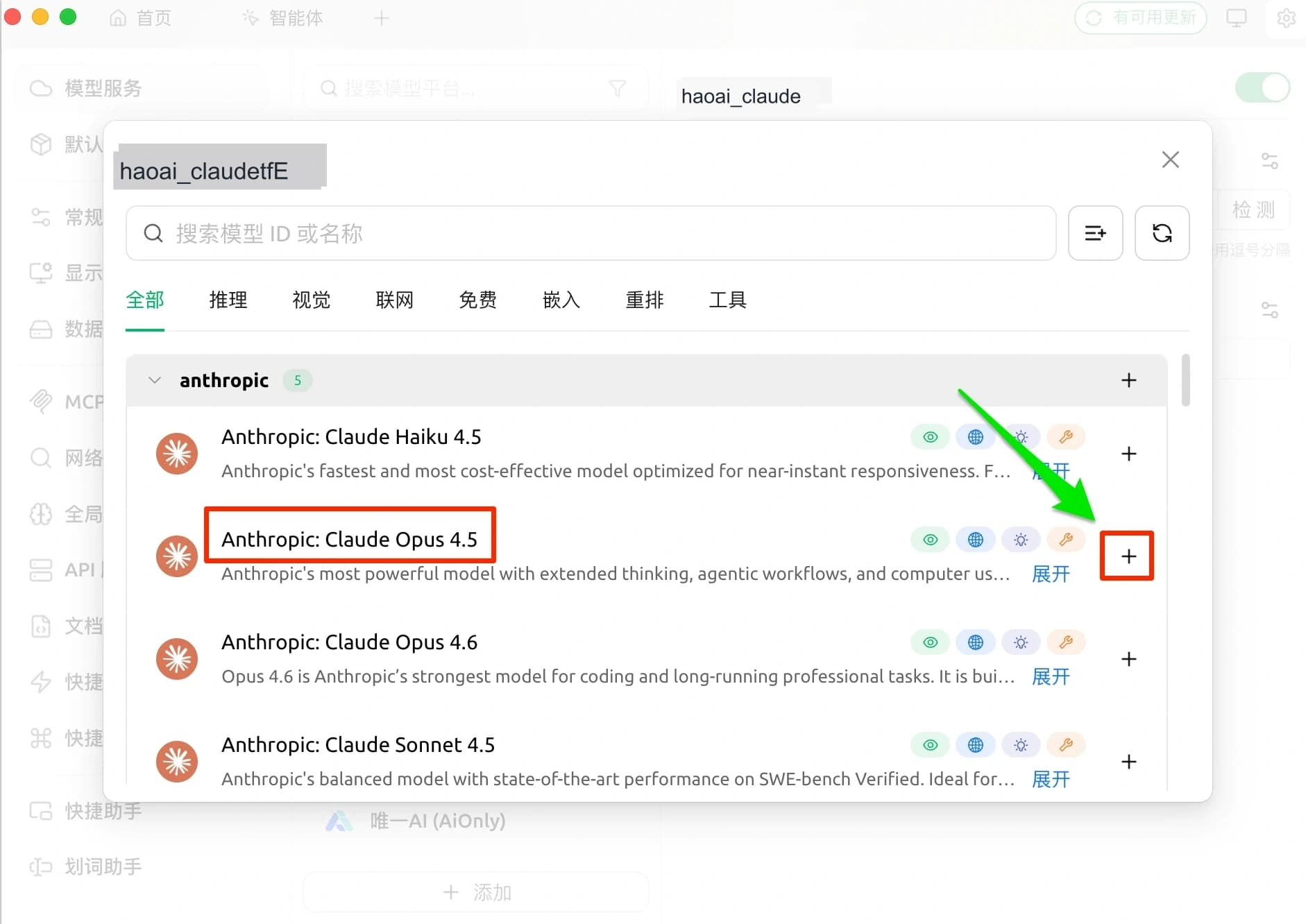The height and width of the screenshot is (924, 1306).
Task: Collapse the anthropic model group
Action: 155,380
